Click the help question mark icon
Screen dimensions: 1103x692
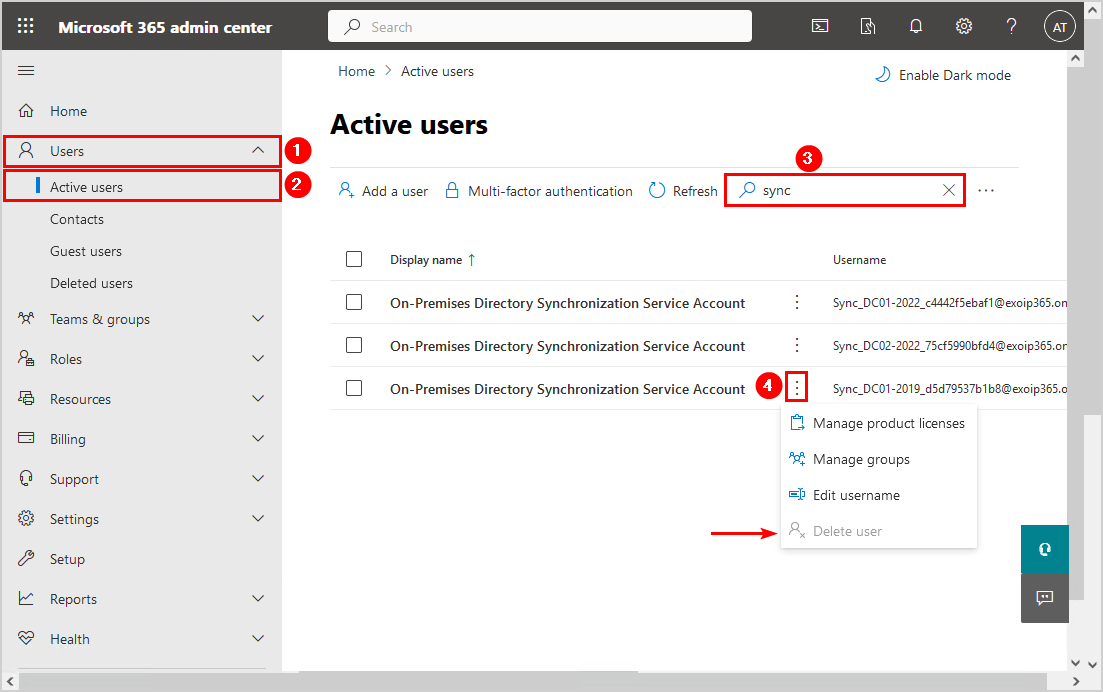[x=1012, y=27]
